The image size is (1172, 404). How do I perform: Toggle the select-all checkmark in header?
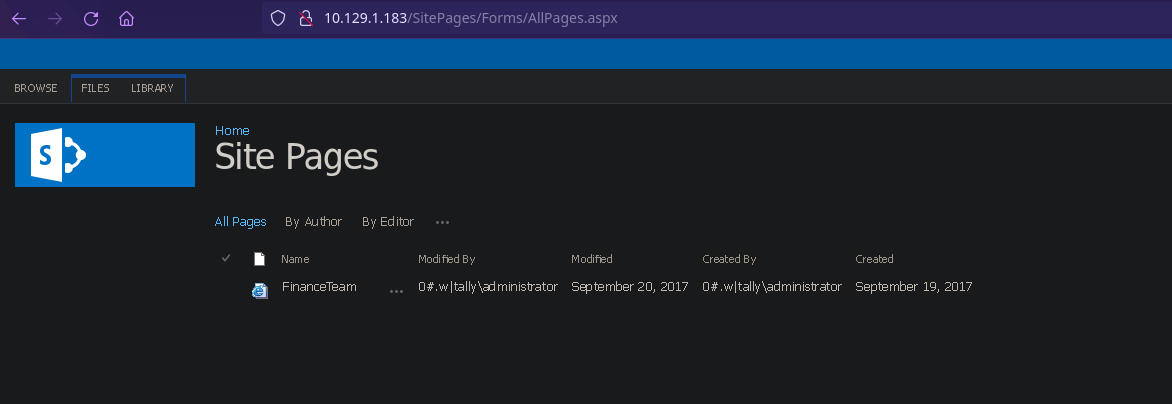click(x=226, y=259)
